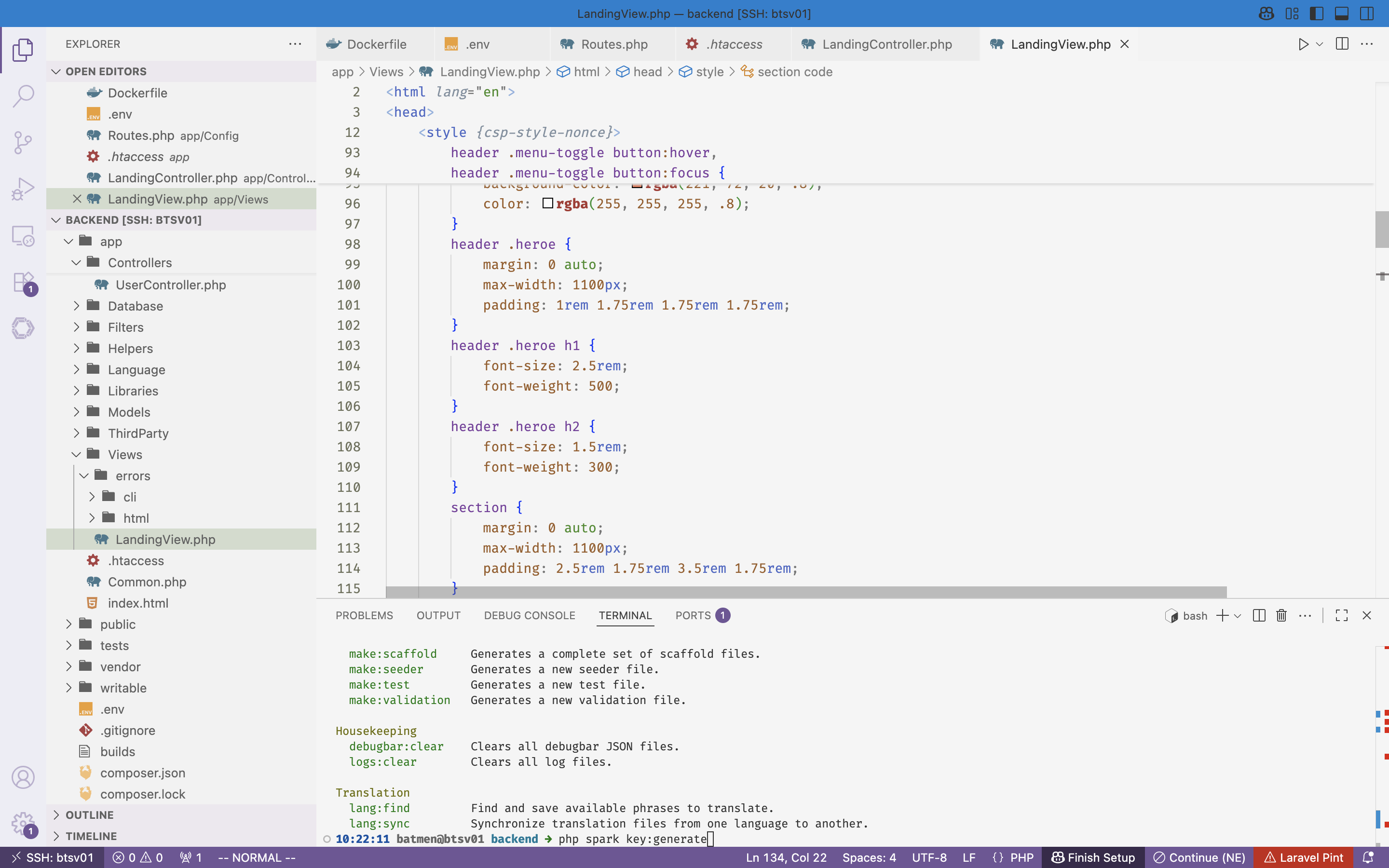Open Run and Debug view

(x=23, y=189)
